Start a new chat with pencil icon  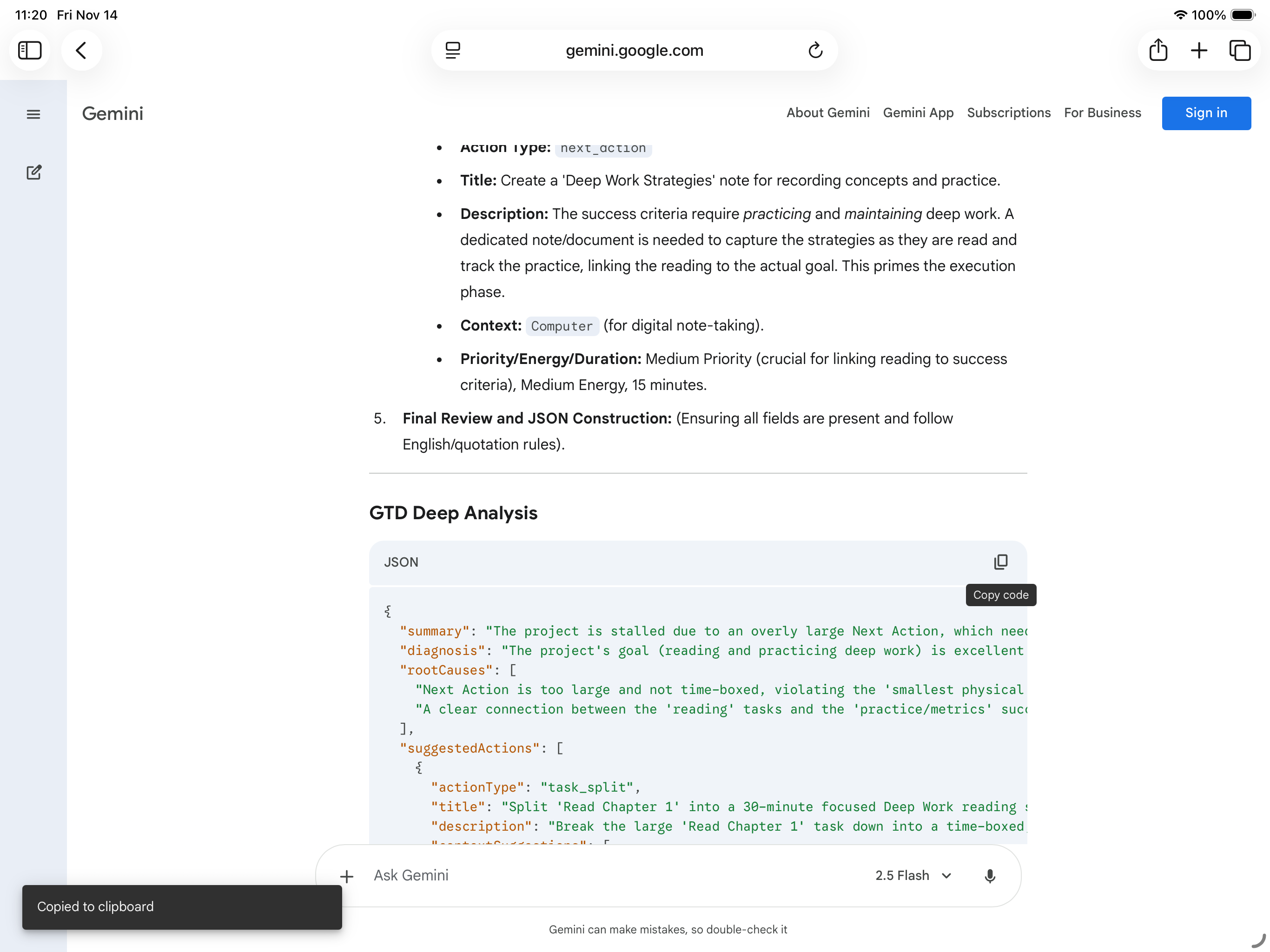pyautogui.click(x=33, y=172)
